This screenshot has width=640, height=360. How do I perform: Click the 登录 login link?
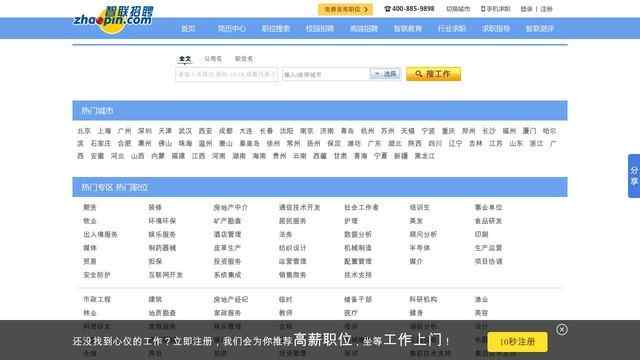pos(527,9)
